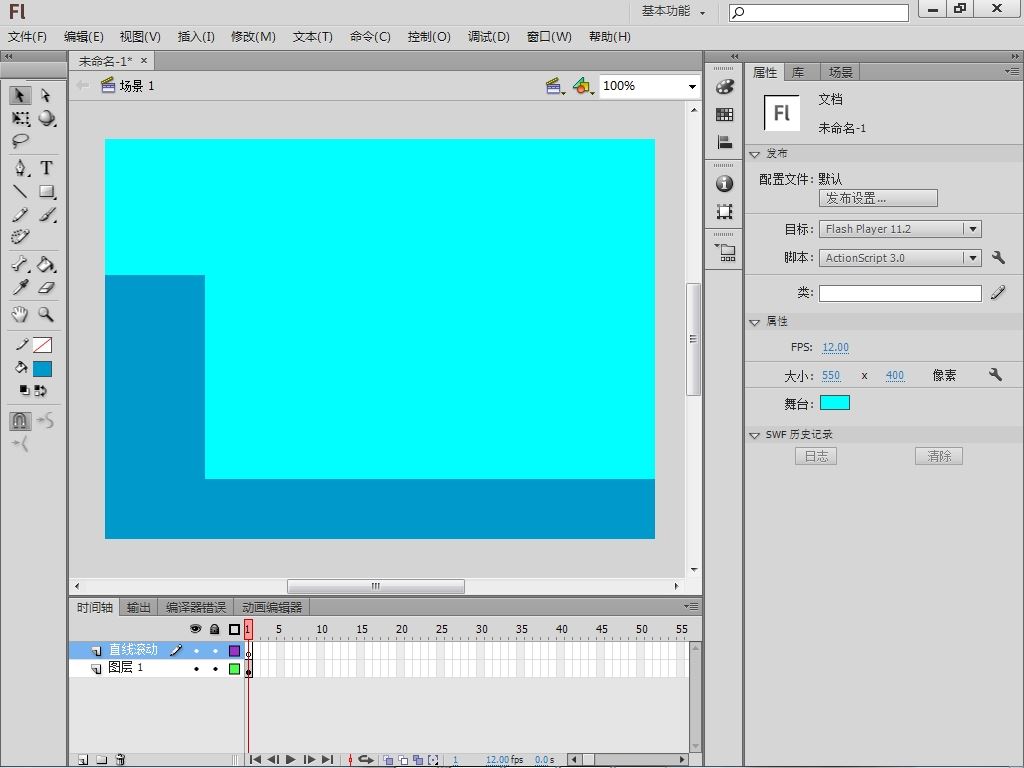Select the Lasso tool
This screenshot has height=768, width=1024.
click(20, 140)
